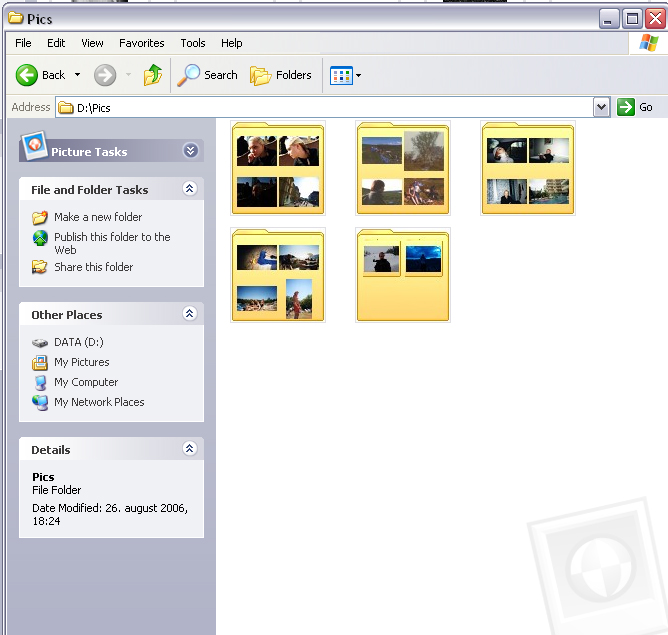Click the File Folder text in Details
The width and height of the screenshot is (668, 635).
pos(57,490)
